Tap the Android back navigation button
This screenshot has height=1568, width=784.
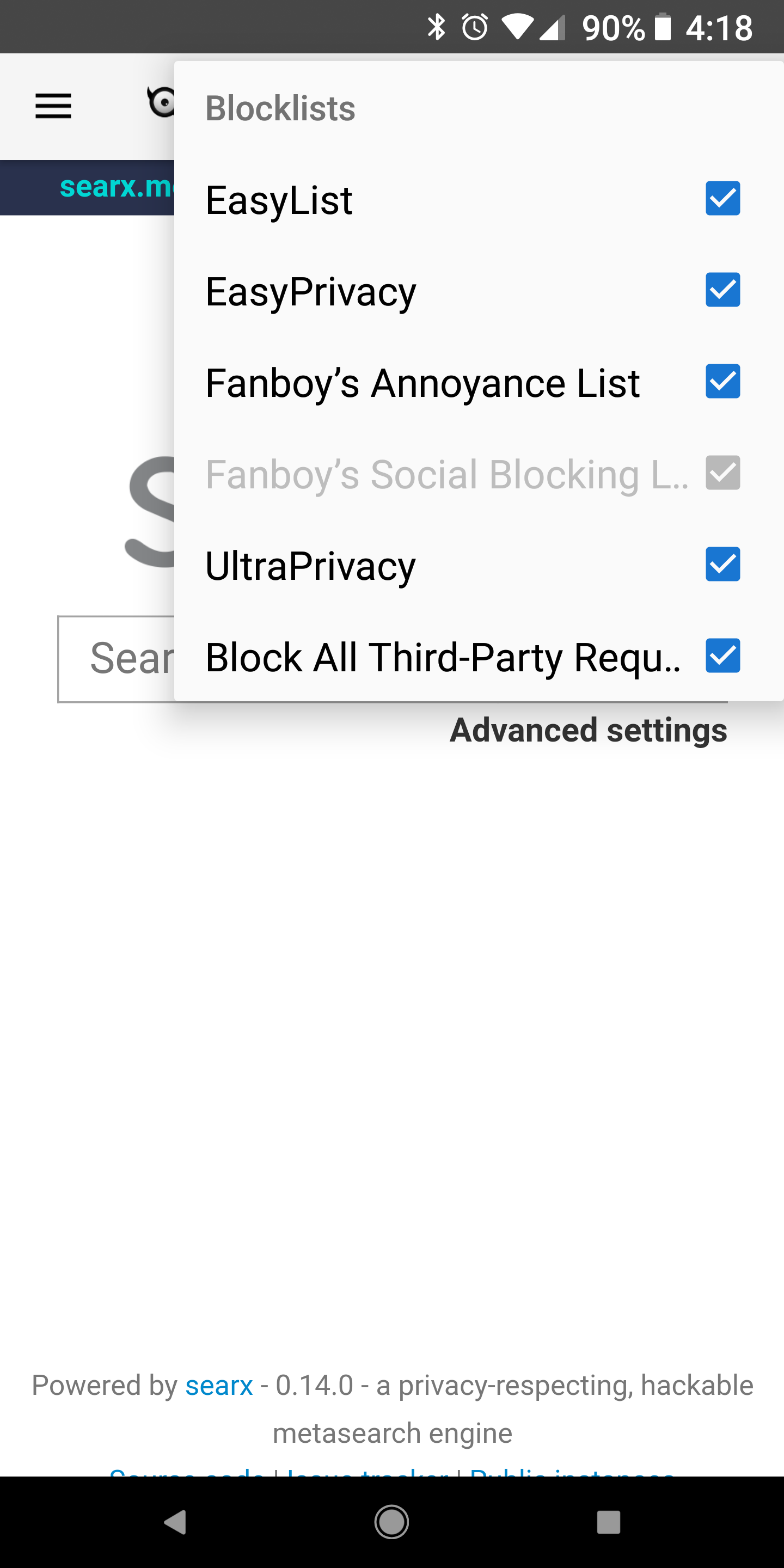point(176,1522)
